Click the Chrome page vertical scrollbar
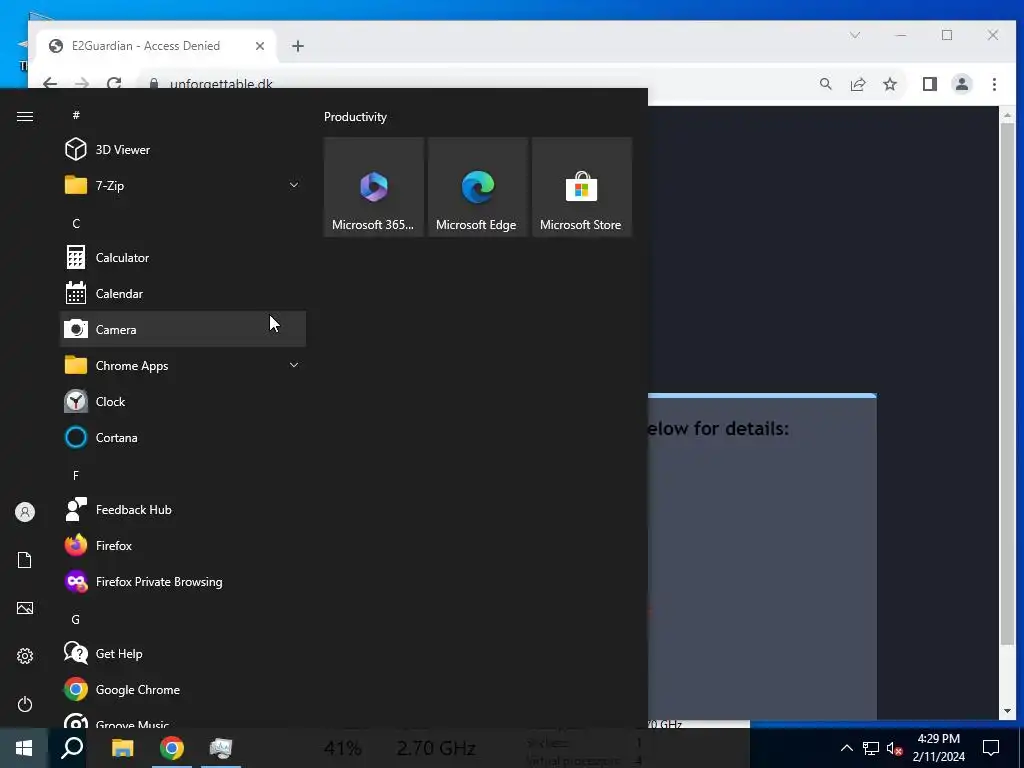 1007,382
